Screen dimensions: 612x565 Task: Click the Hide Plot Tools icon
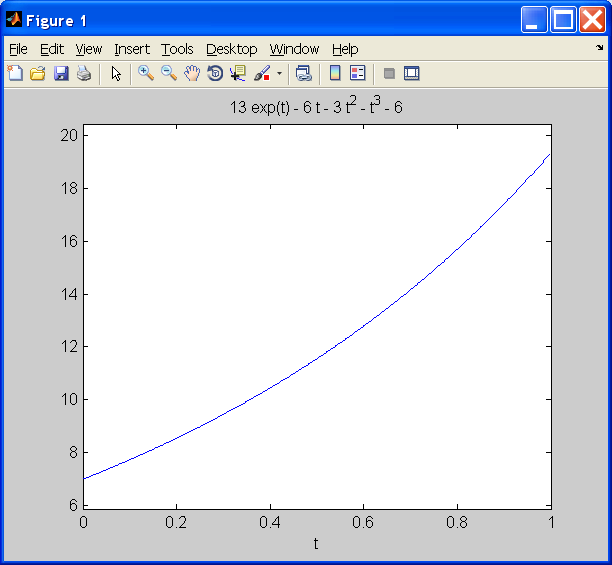click(x=389, y=73)
